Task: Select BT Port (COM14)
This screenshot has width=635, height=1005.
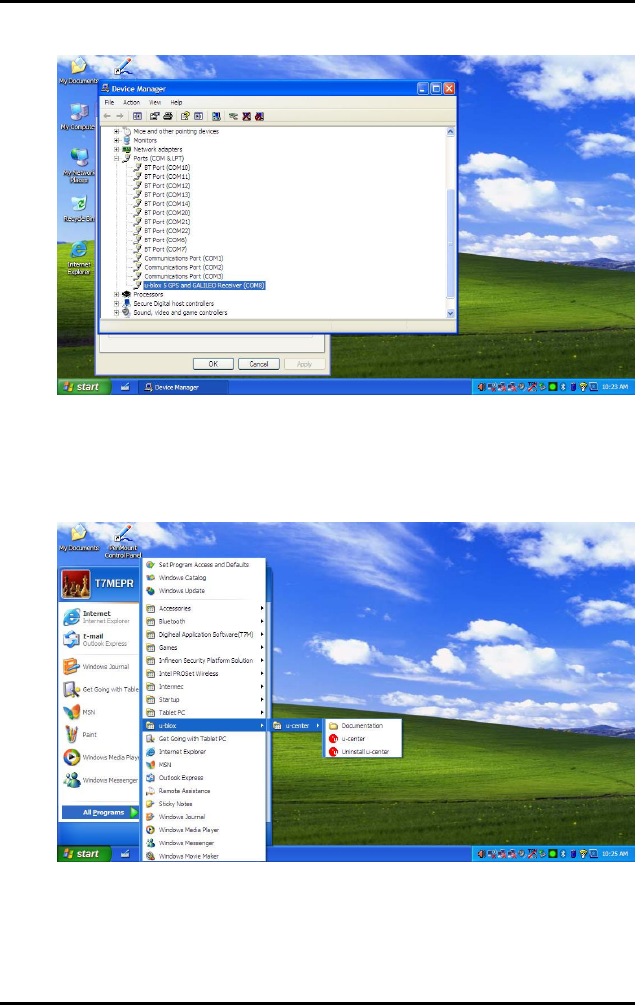Action: 167,204
